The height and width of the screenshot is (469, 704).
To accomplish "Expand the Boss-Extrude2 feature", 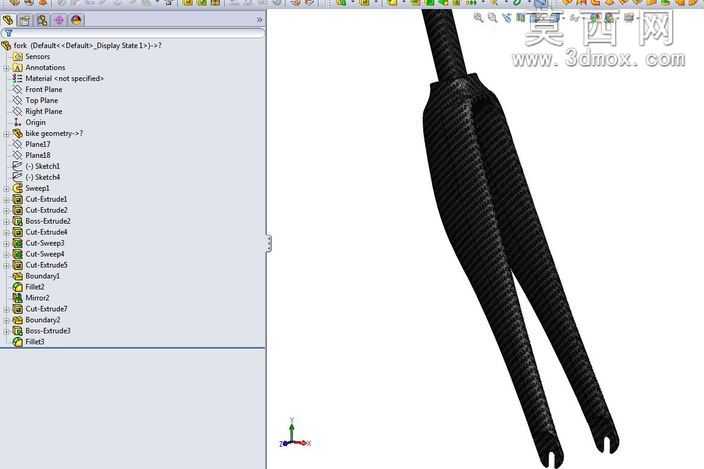I will [6, 221].
